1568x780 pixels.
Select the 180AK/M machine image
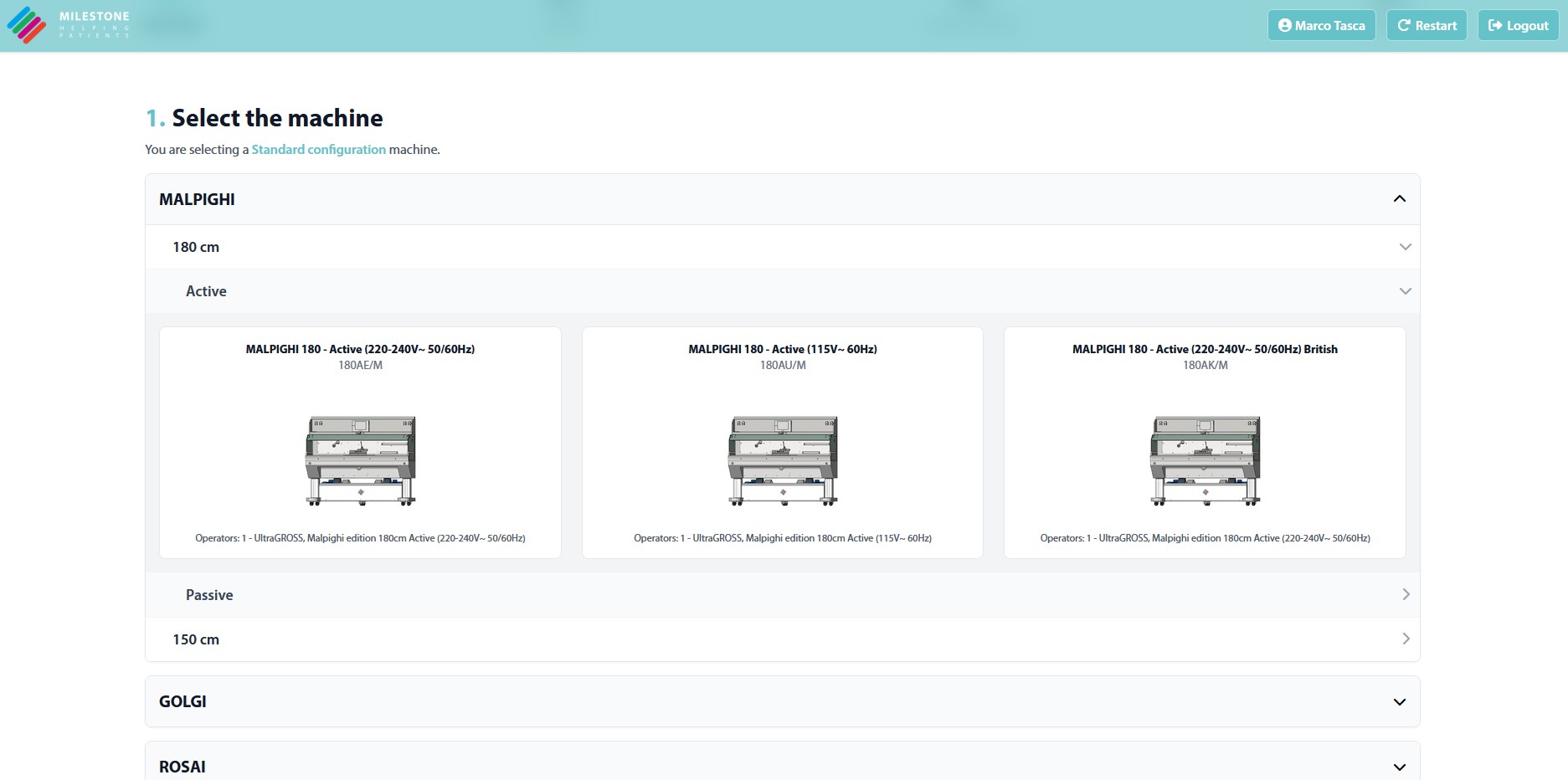pyautogui.click(x=1206, y=460)
